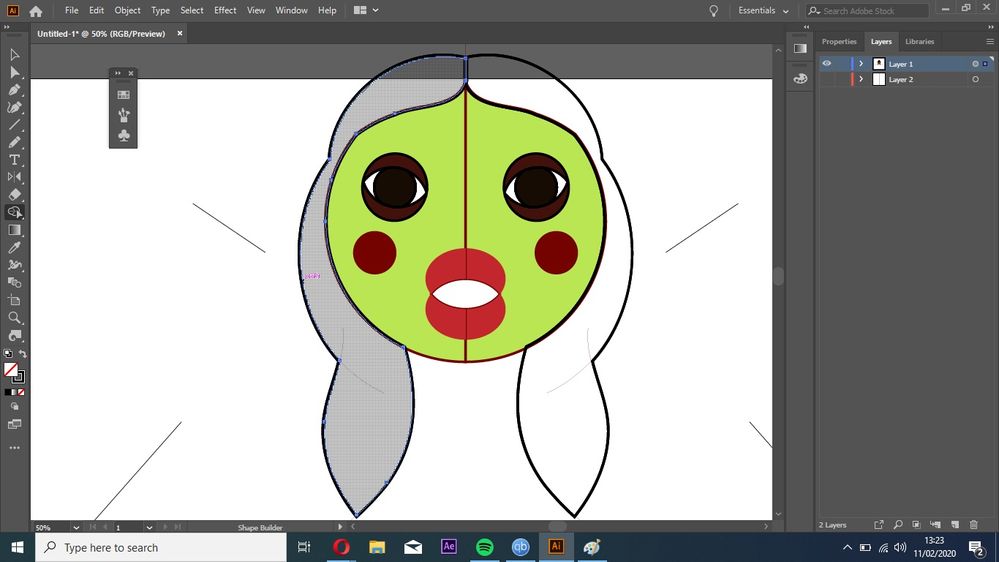
Task: Pick the Type tool
Action: click(15, 160)
